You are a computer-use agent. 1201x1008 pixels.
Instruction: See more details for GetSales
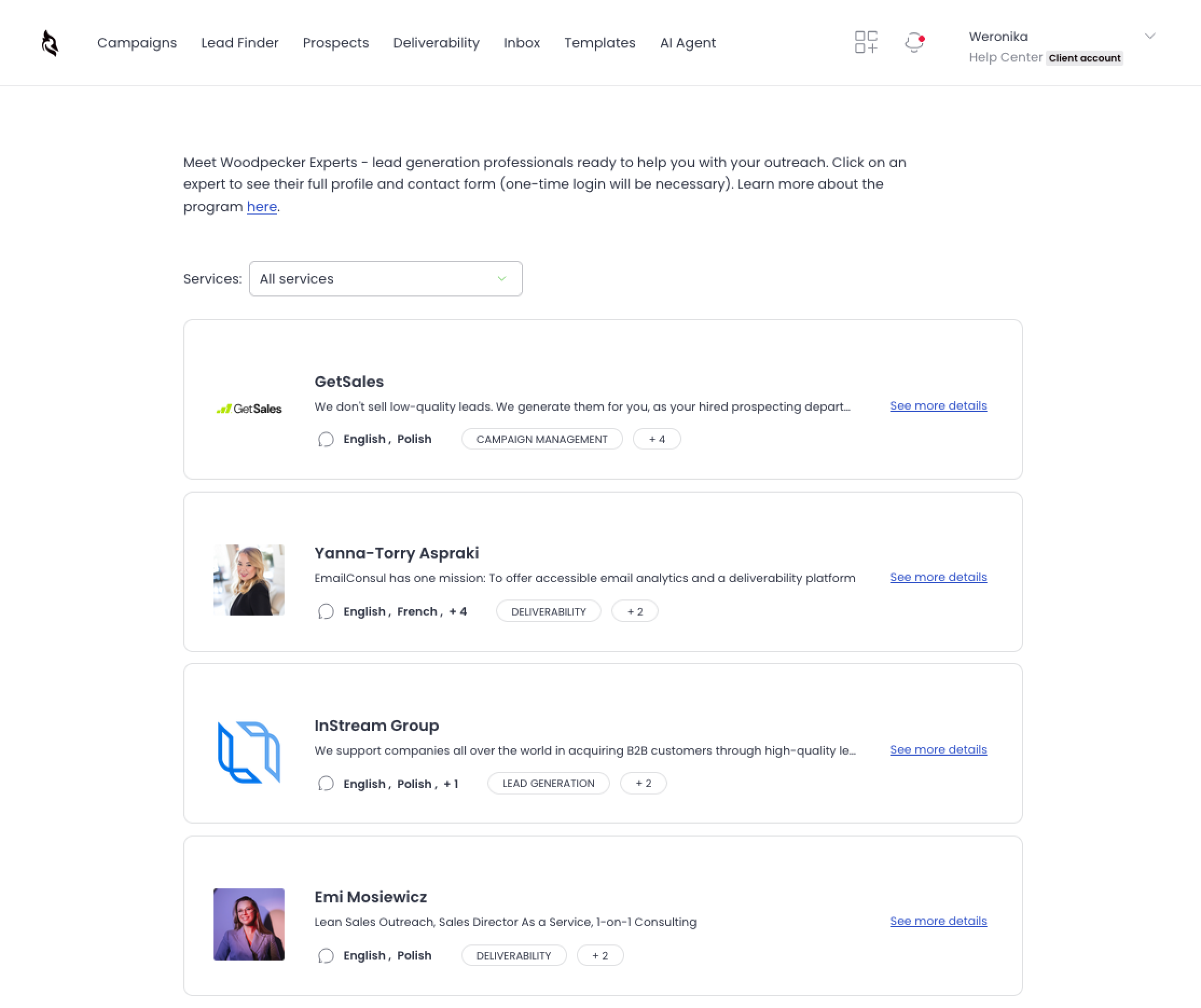coord(938,405)
